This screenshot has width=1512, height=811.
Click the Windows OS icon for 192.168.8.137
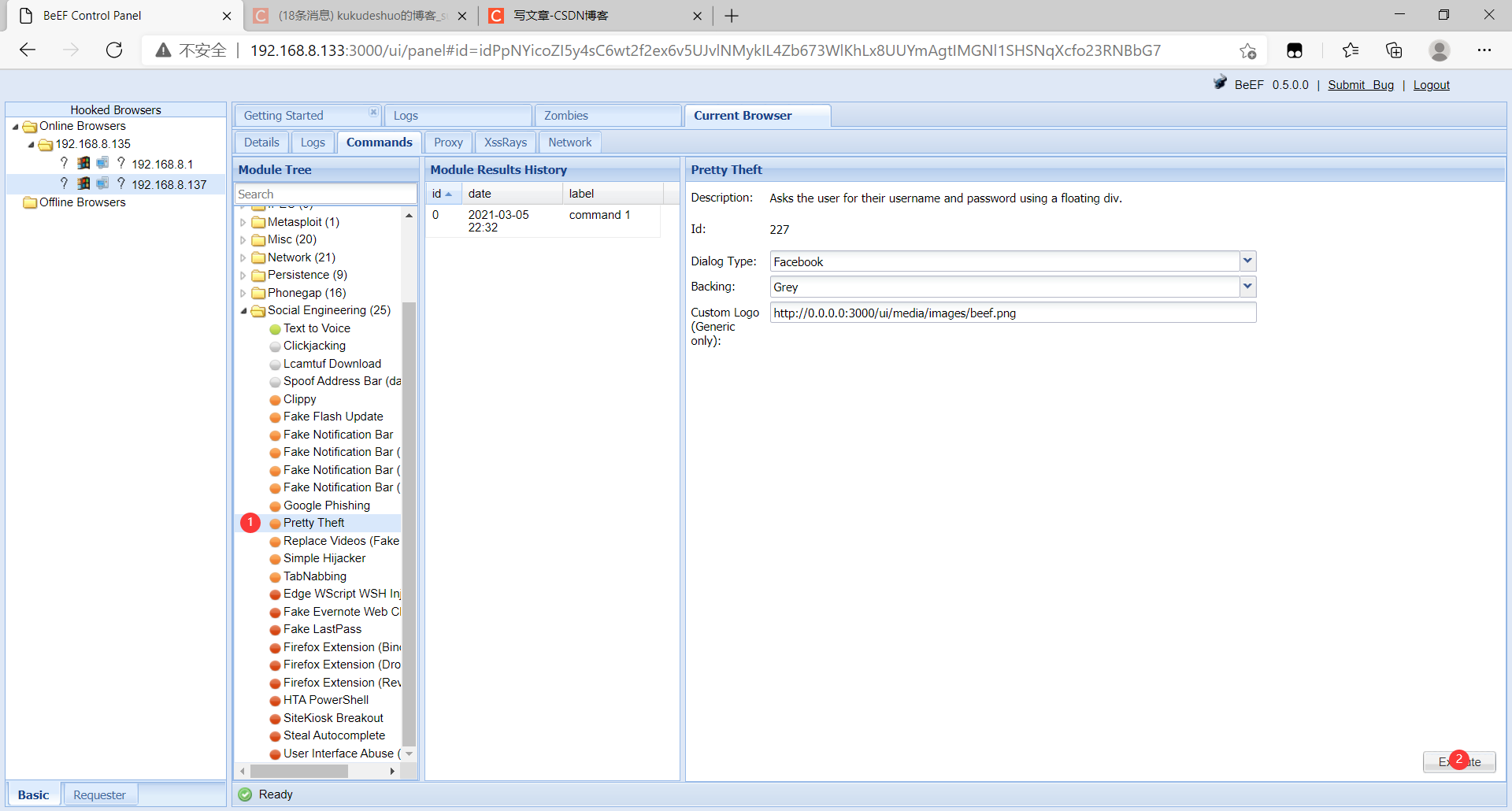tap(83, 183)
